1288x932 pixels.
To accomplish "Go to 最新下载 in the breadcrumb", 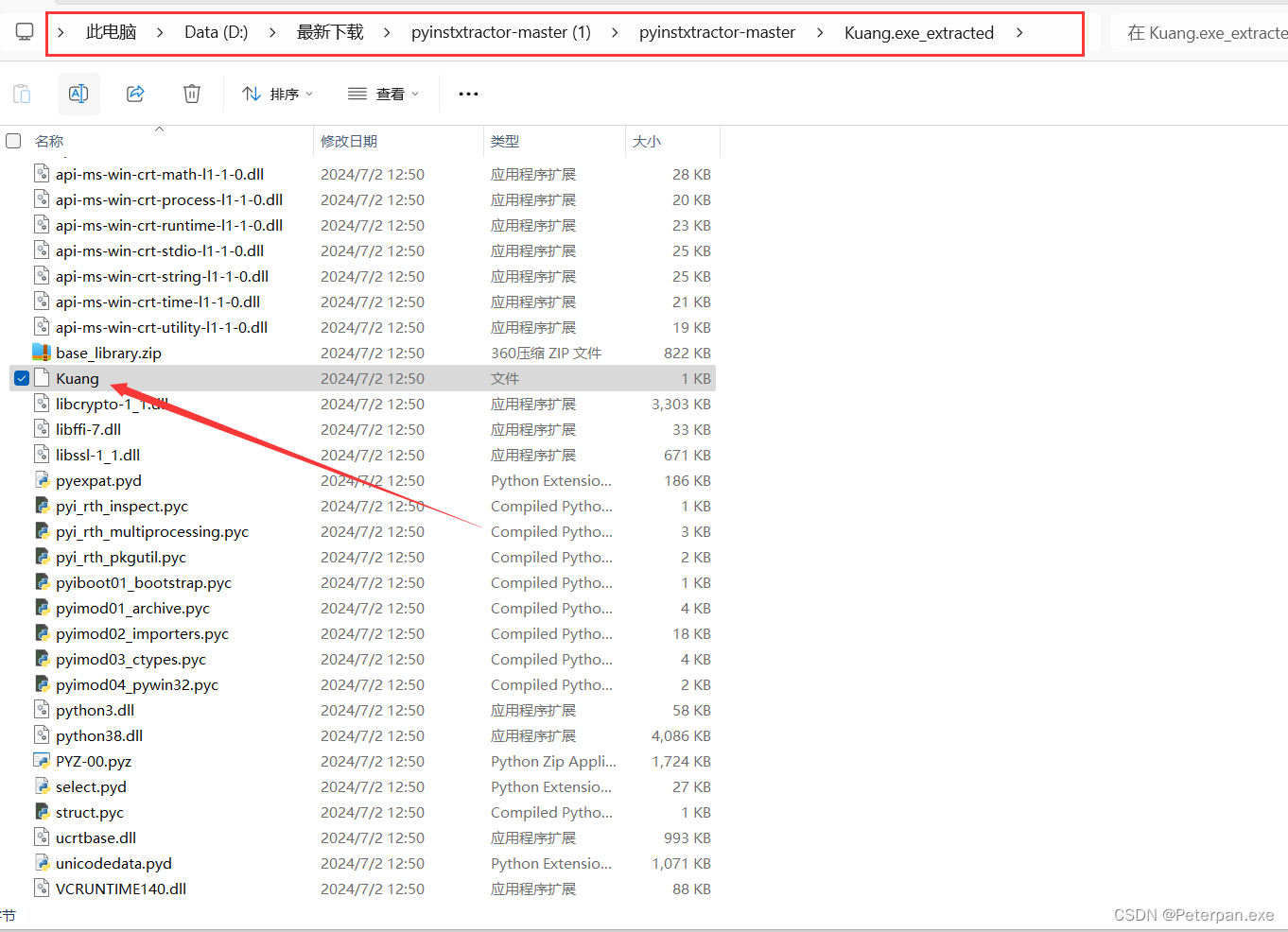I will (x=330, y=32).
